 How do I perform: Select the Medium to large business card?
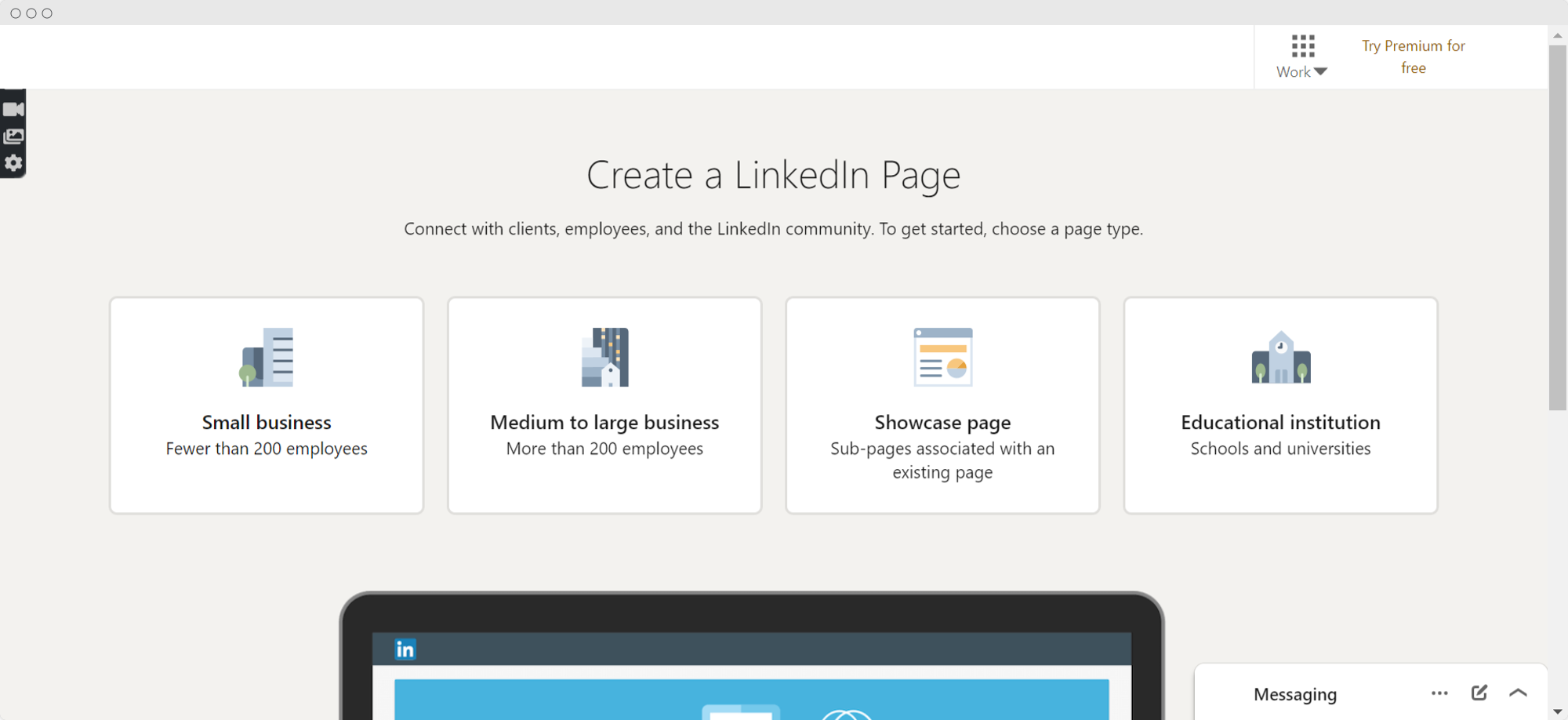(x=604, y=405)
